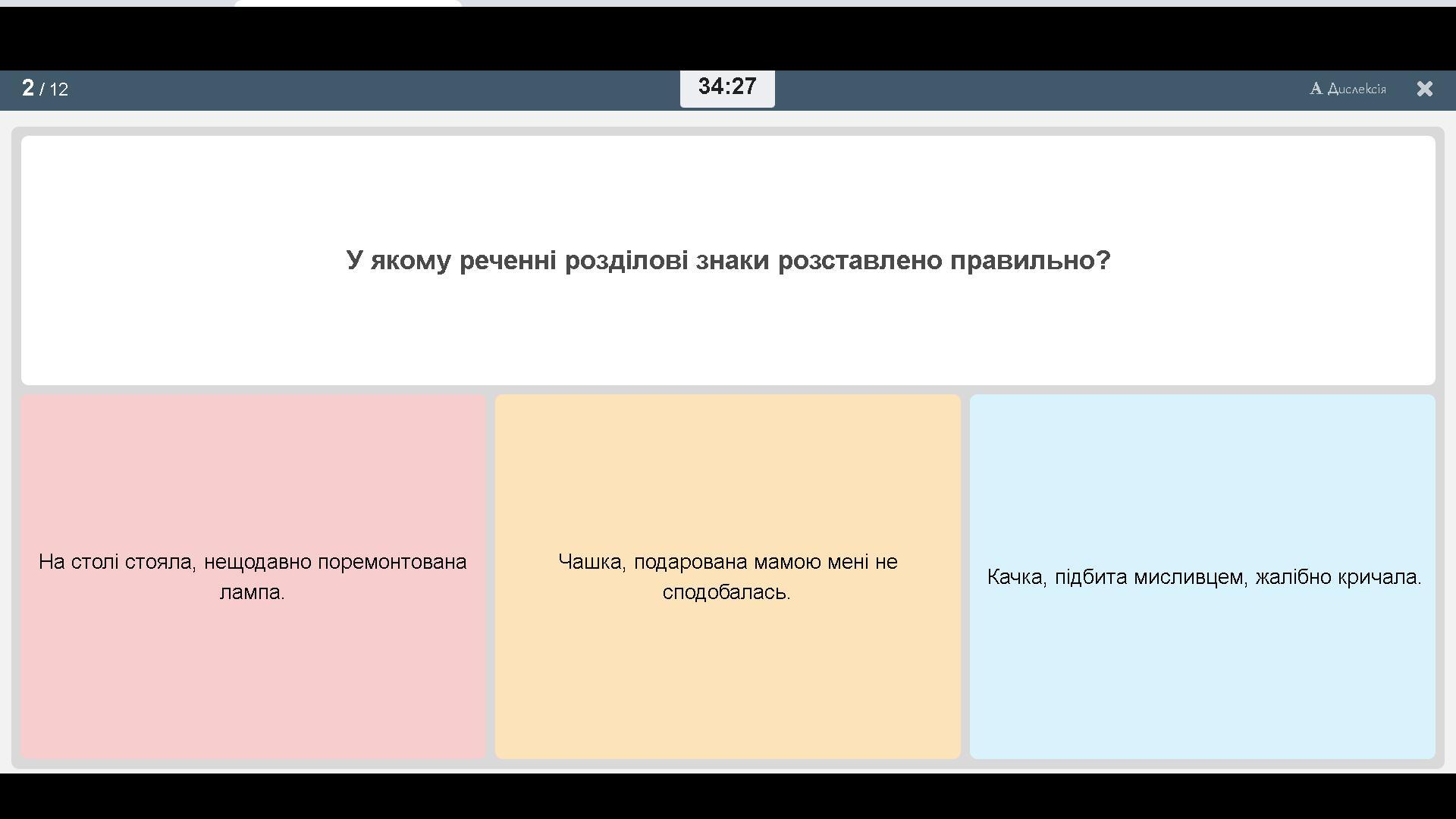Click the sentence 'На столі стояла, нещодавно поремонтована'

[253, 562]
